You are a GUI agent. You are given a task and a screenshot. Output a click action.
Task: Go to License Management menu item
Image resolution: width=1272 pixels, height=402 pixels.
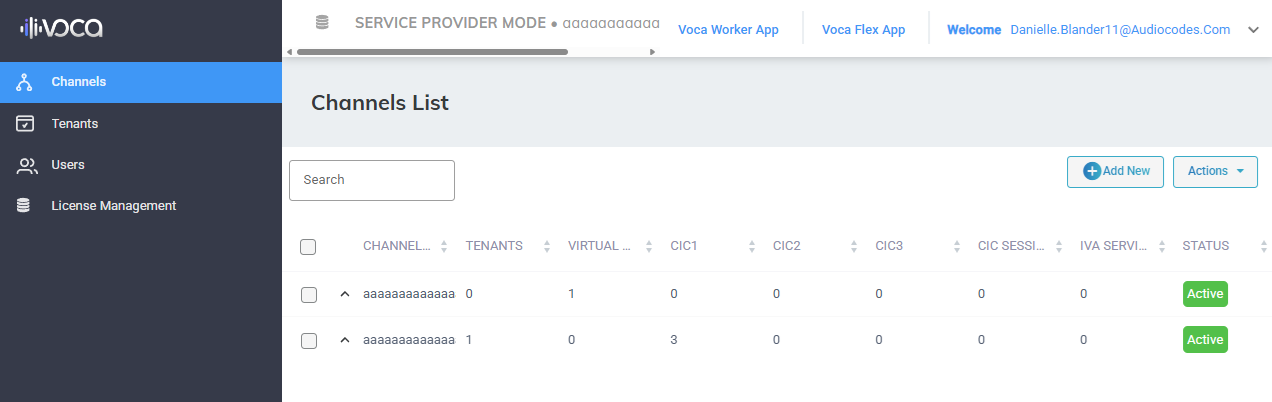click(x=114, y=205)
